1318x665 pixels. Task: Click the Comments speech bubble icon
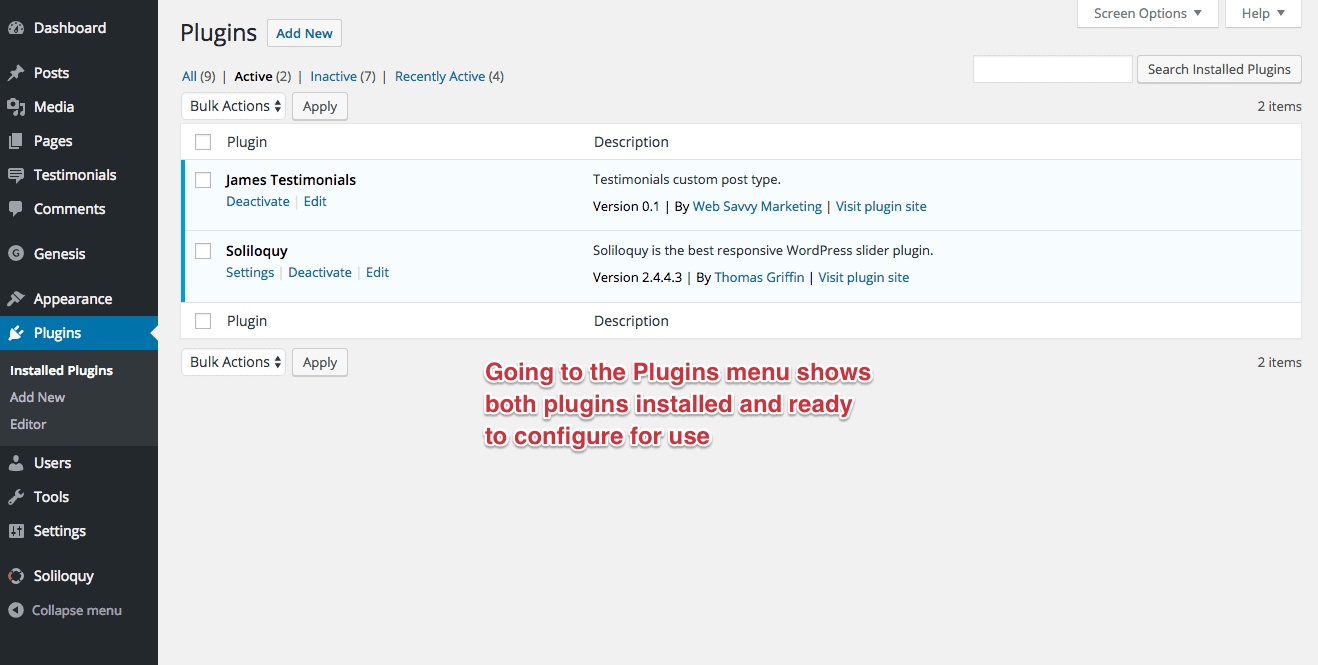coord(16,209)
